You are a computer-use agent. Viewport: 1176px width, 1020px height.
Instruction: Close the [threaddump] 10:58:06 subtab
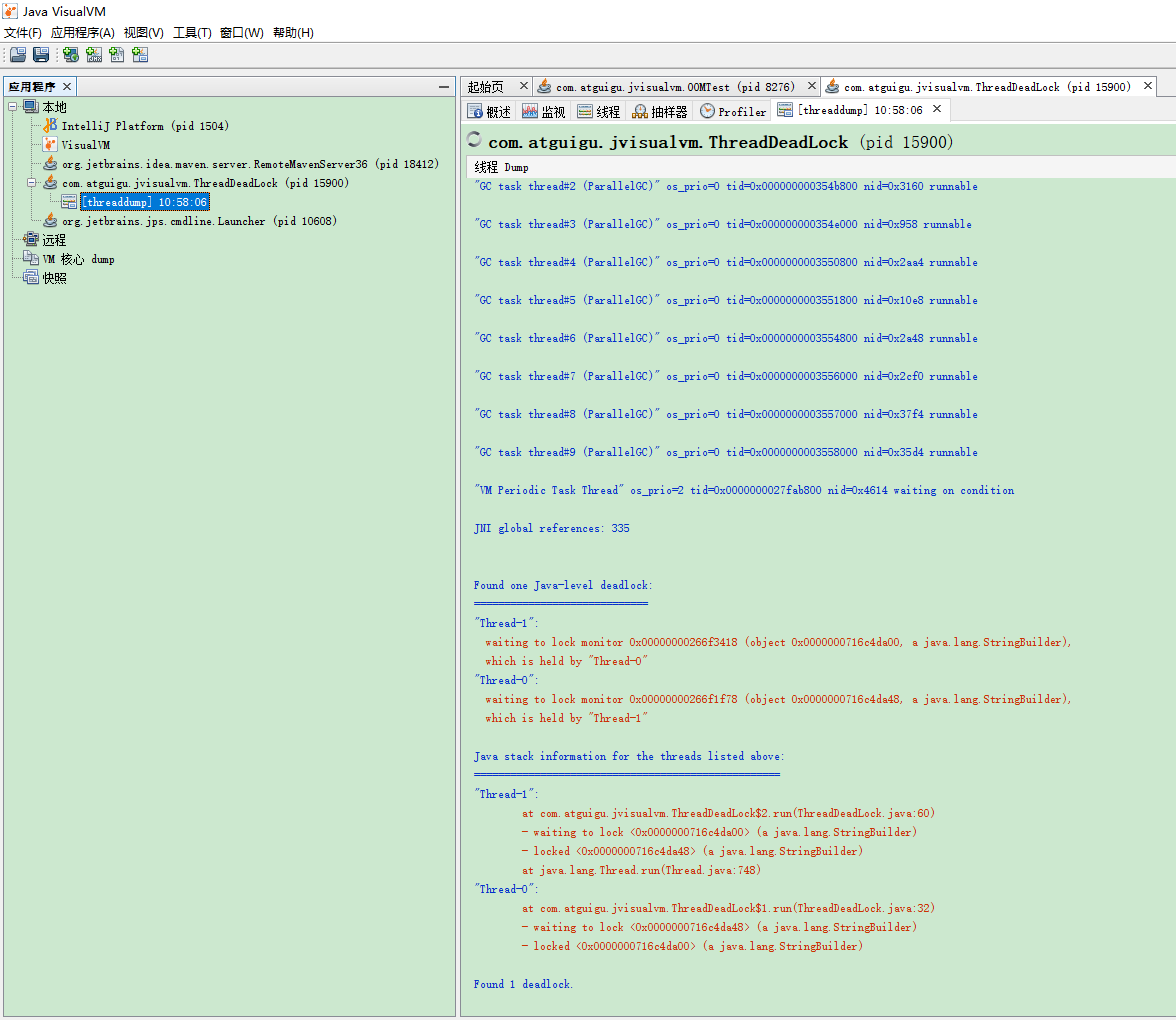[x=937, y=110]
